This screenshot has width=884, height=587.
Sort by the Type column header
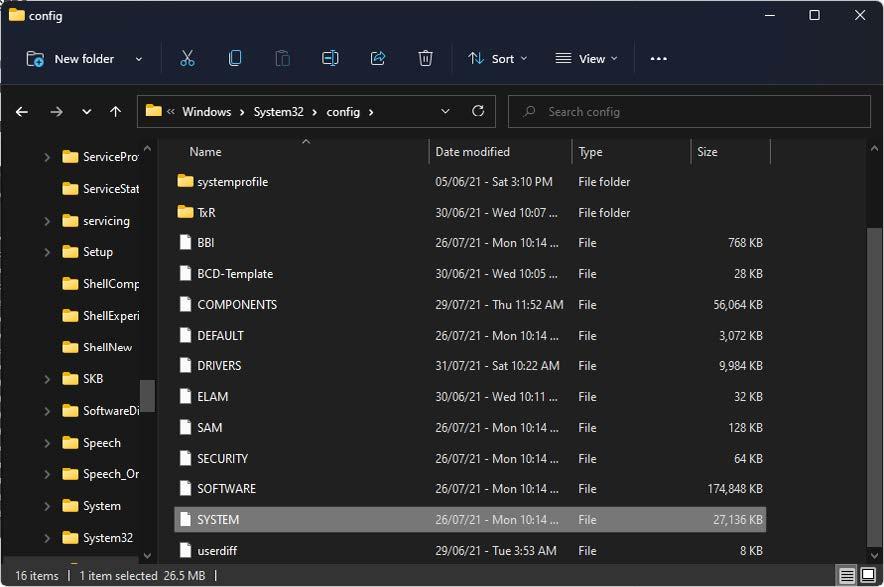click(590, 152)
